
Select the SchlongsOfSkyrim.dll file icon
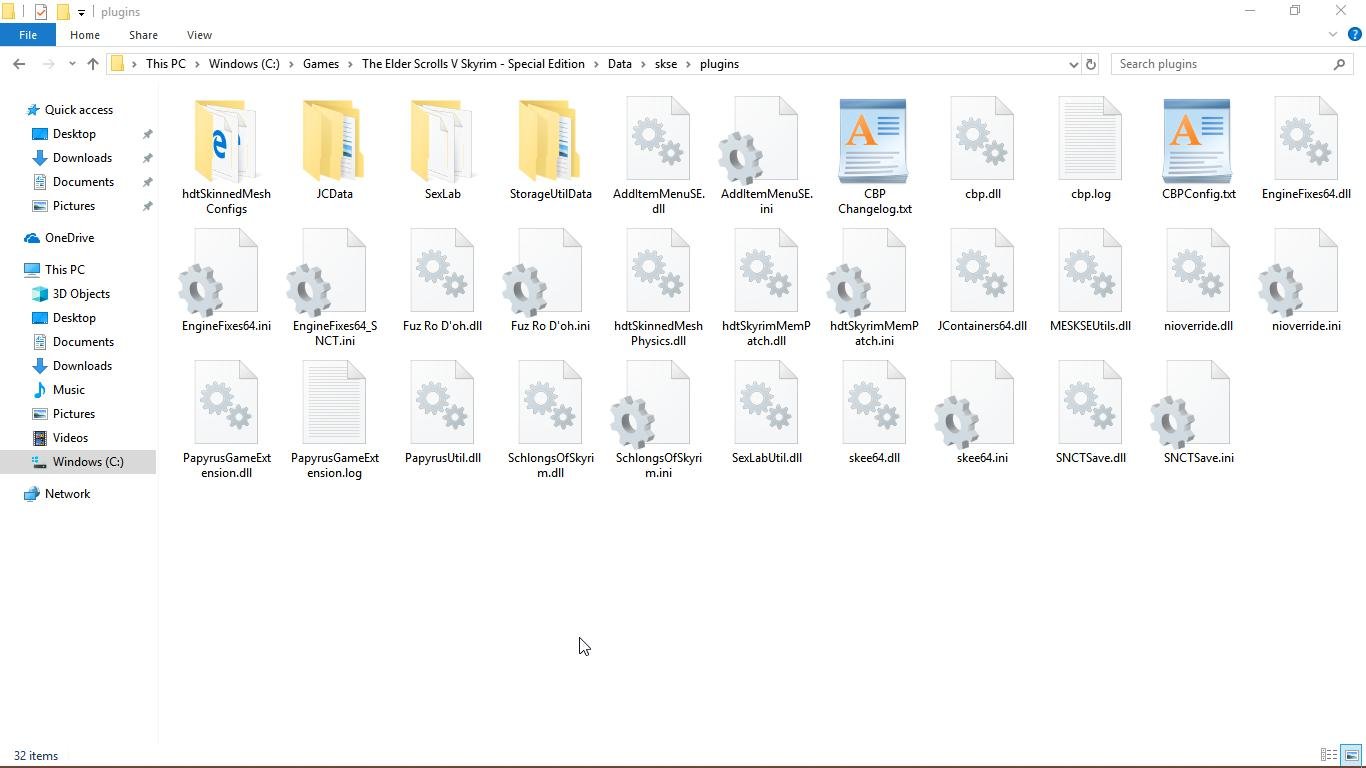pyautogui.click(x=550, y=404)
